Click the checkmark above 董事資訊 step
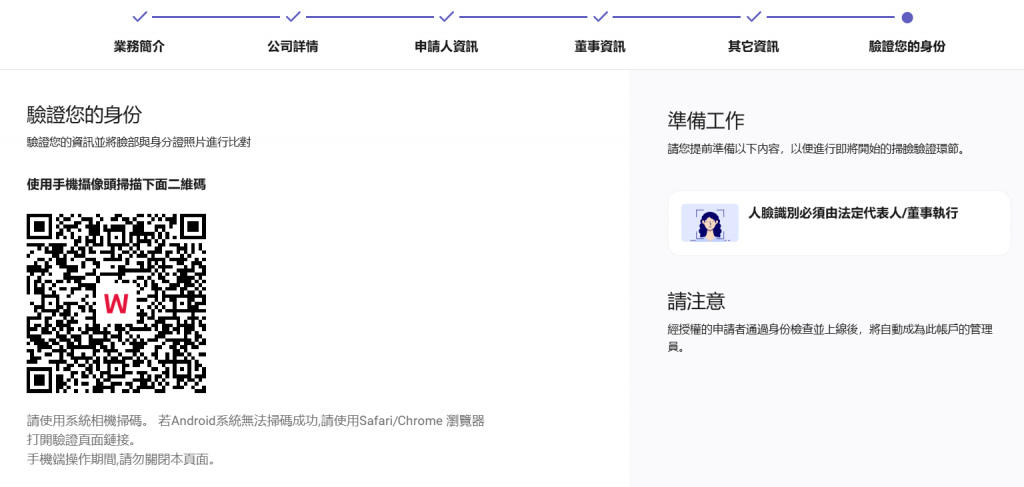Image resolution: width=1024 pixels, height=487 pixels. tap(600, 16)
